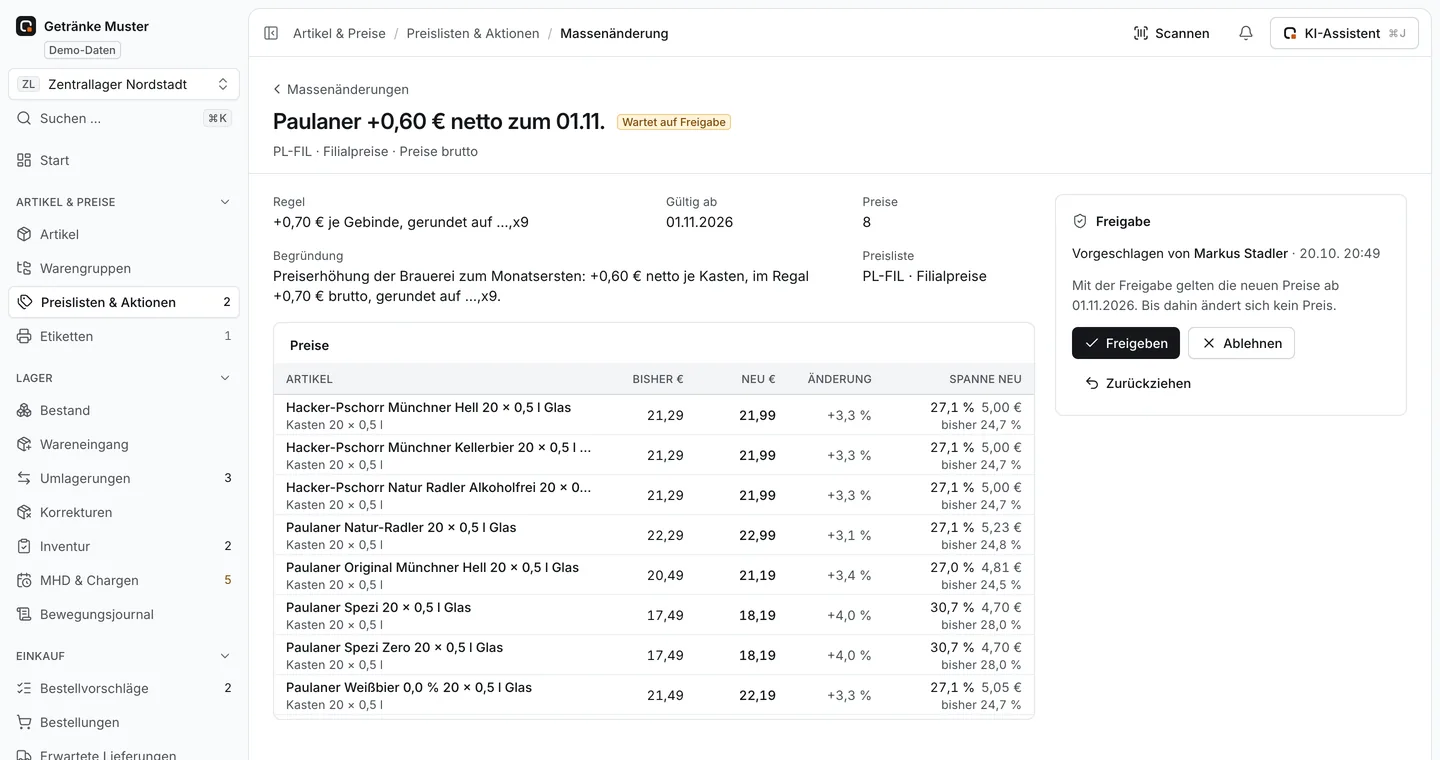Click the Markus Stadler name
Screen dimensions: 1440x760
pos(1241,253)
